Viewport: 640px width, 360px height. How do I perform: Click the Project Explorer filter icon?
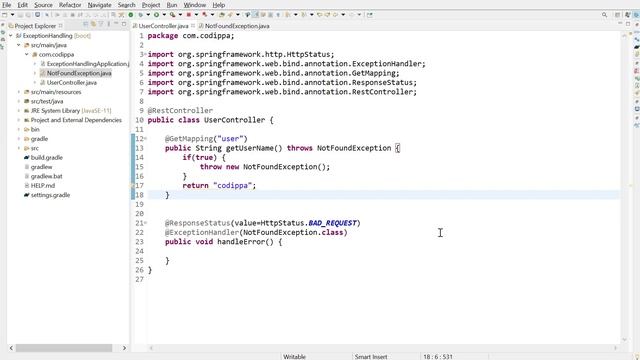(101, 24)
